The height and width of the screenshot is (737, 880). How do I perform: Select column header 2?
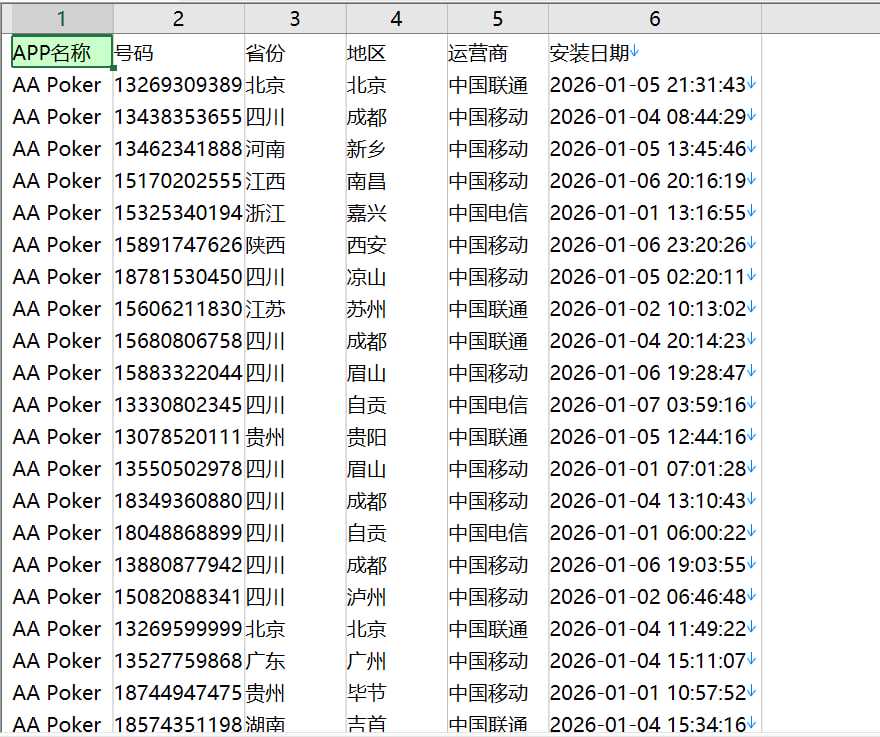click(x=178, y=19)
